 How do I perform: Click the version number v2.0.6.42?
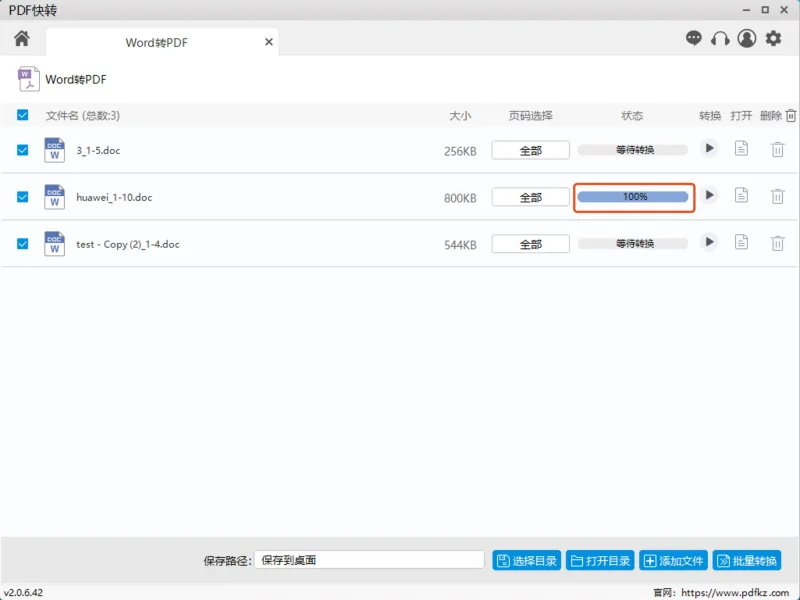coord(23,592)
